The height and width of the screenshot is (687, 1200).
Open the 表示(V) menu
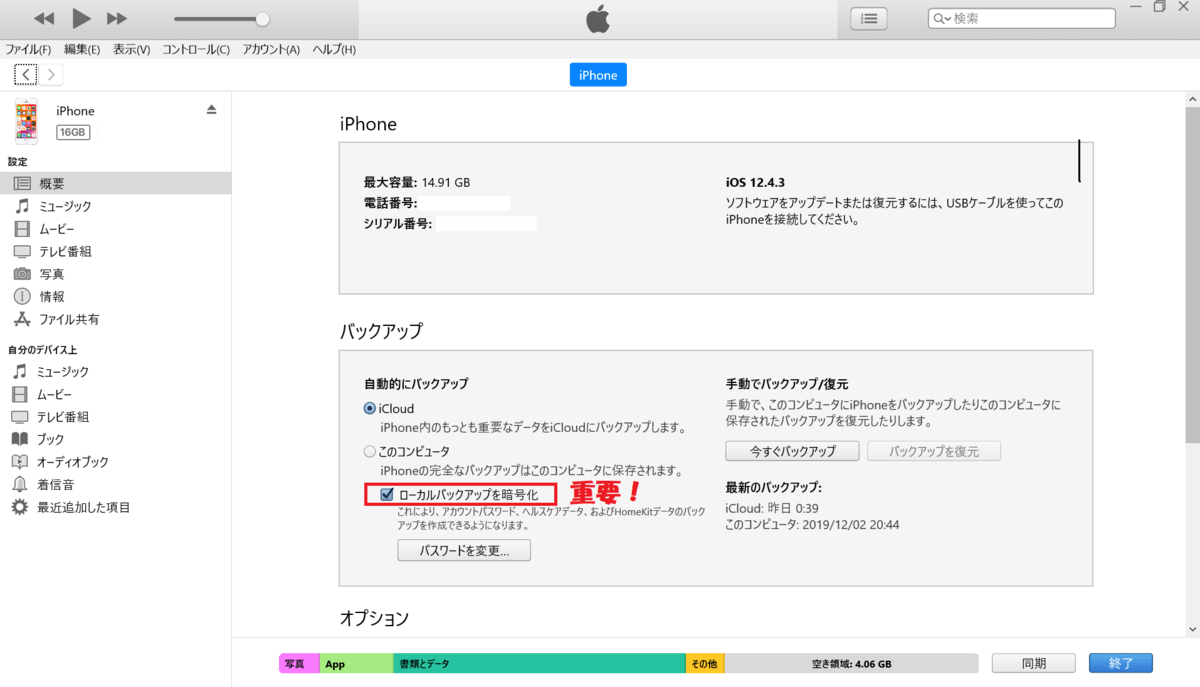click(131, 49)
